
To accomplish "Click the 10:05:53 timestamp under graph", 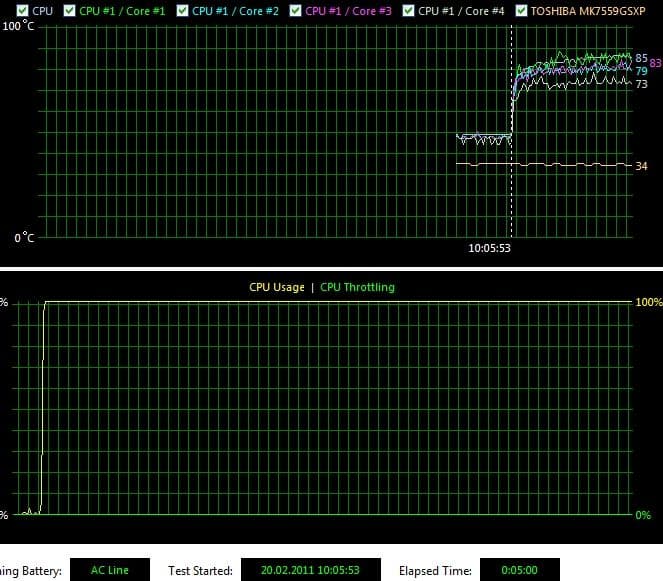I will pyautogui.click(x=489, y=248).
